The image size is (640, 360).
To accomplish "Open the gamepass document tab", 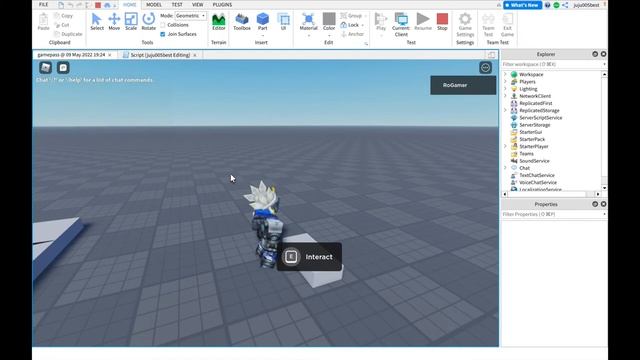I will [74, 55].
